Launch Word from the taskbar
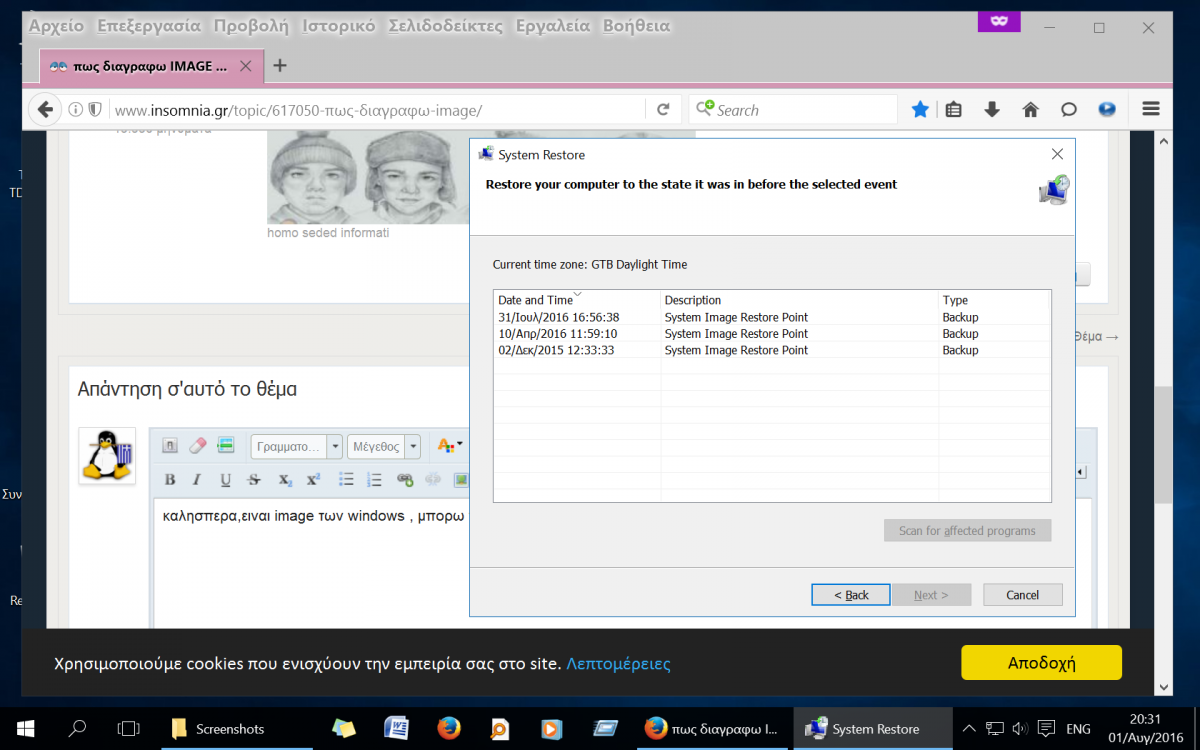The image size is (1200, 750). 396,728
